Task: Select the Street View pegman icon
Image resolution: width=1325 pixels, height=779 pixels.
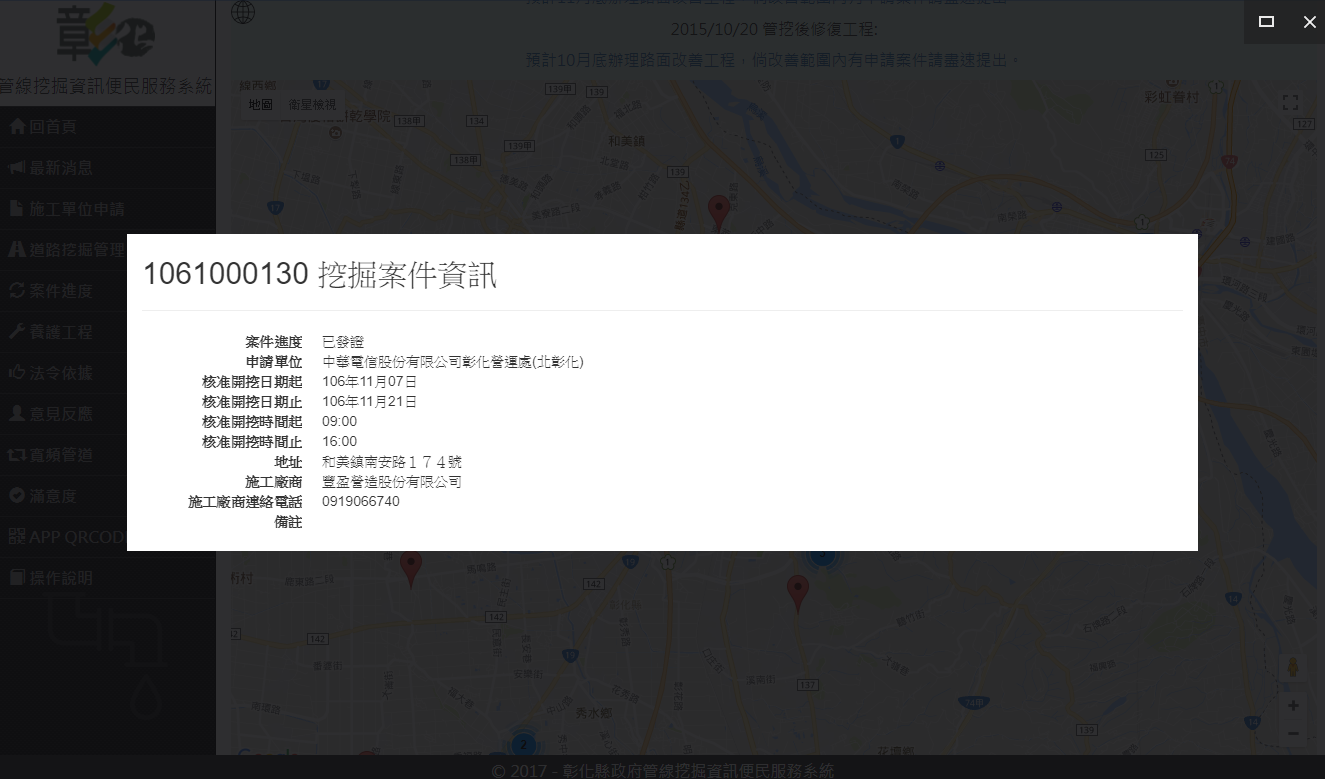Action: [x=1293, y=668]
